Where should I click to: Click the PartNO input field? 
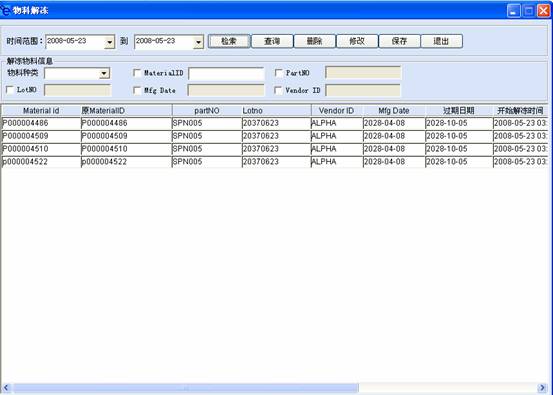[363, 73]
